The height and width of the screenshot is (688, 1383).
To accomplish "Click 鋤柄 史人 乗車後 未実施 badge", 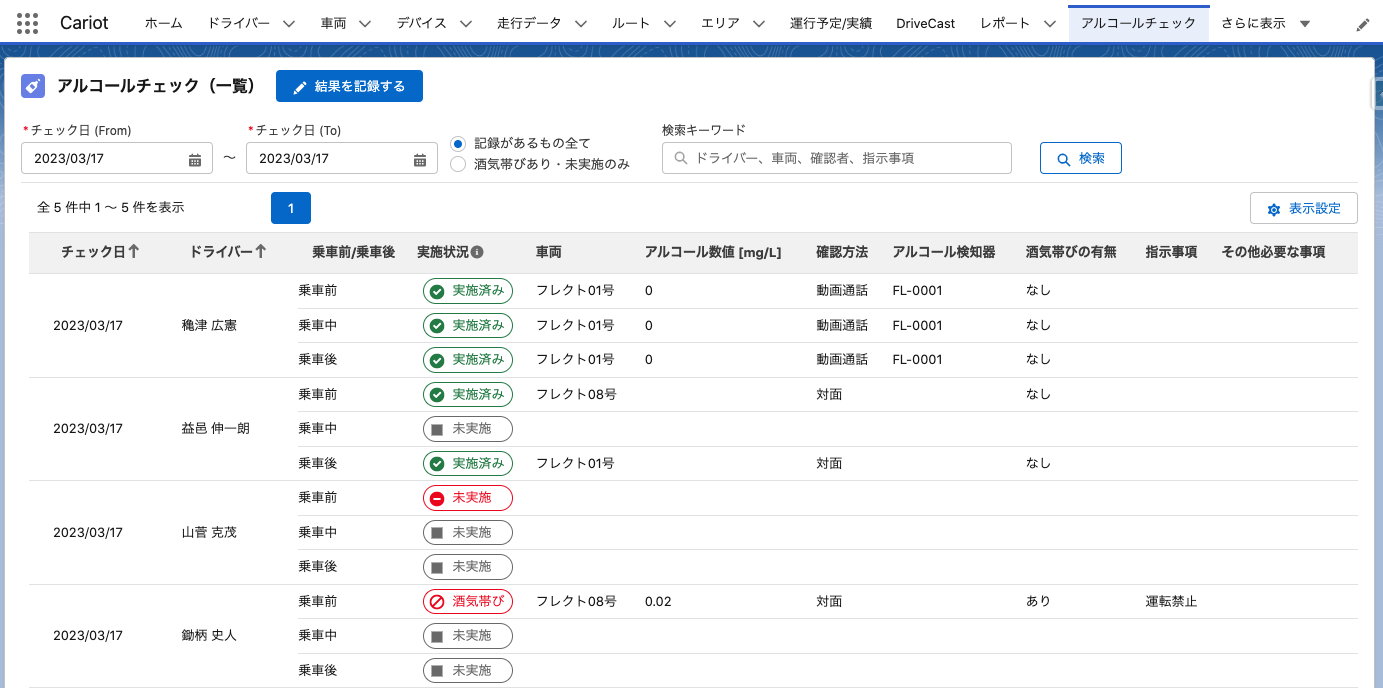I will tap(467, 670).
